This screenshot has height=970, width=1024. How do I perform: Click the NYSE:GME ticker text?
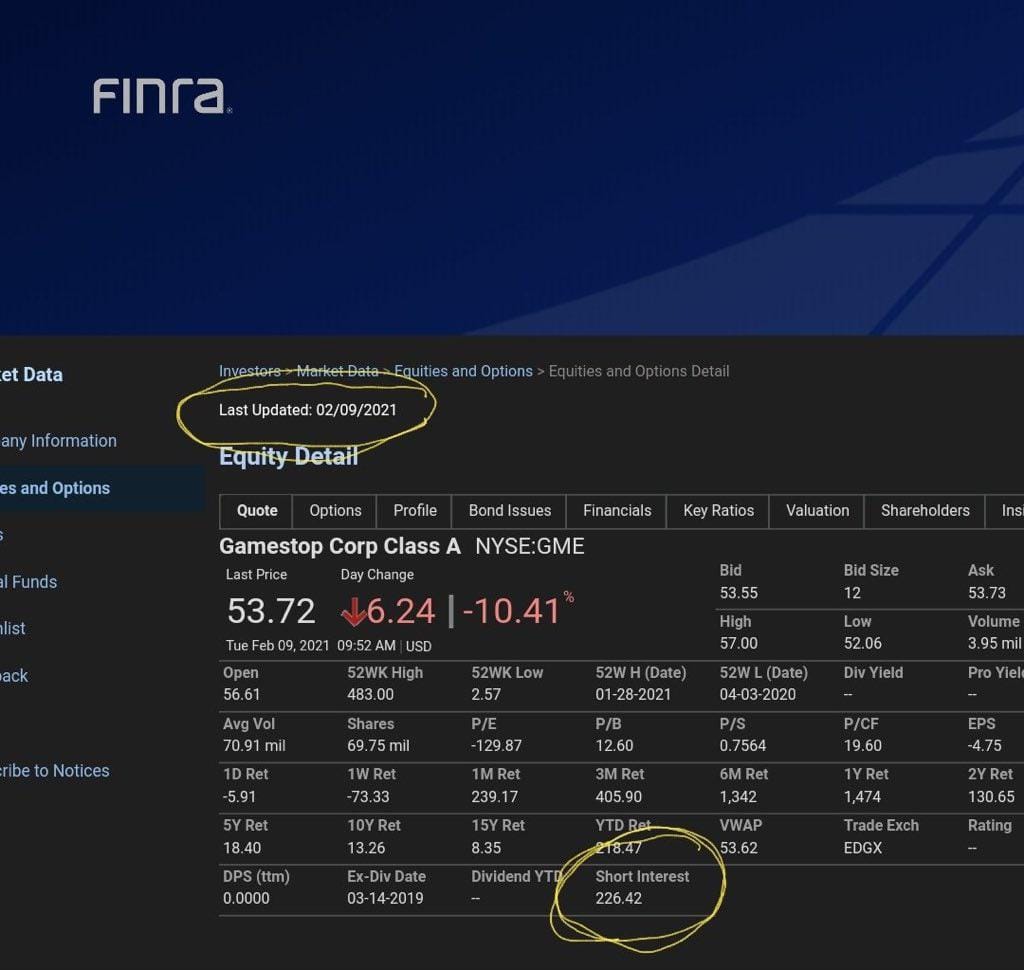tap(530, 546)
